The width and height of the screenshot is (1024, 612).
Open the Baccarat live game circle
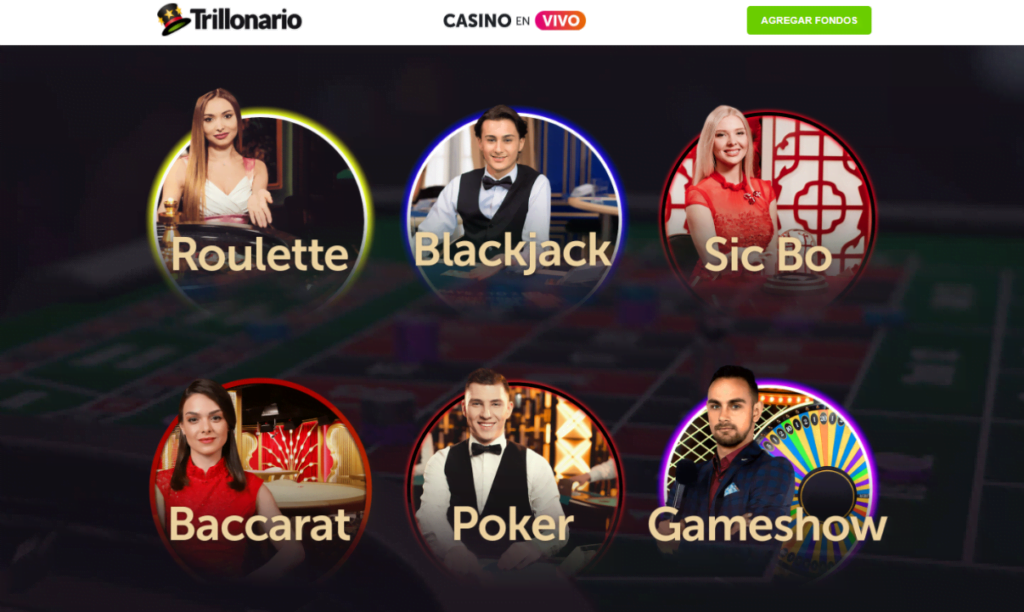(261, 480)
